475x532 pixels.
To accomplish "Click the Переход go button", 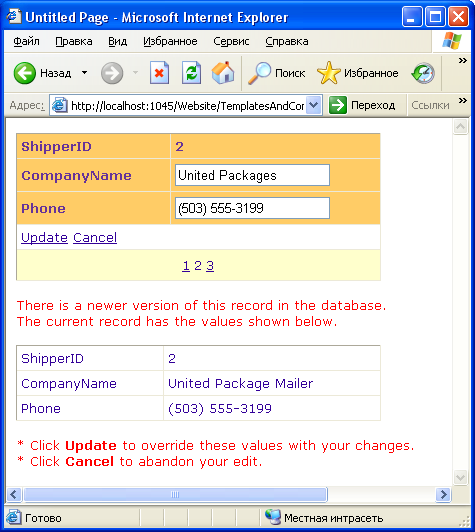I will 362,105.
